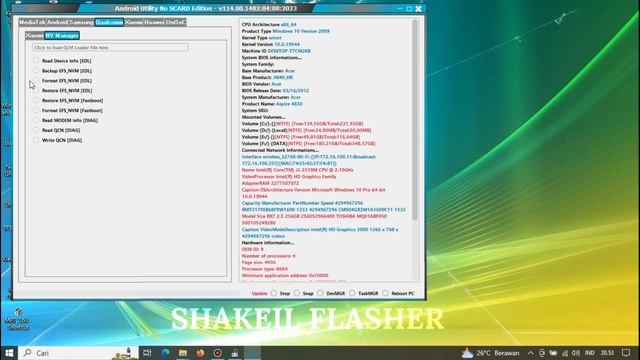Screen dimensions: 640x360
Task: Select the Qualcomm tab
Action: tap(109, 22)
